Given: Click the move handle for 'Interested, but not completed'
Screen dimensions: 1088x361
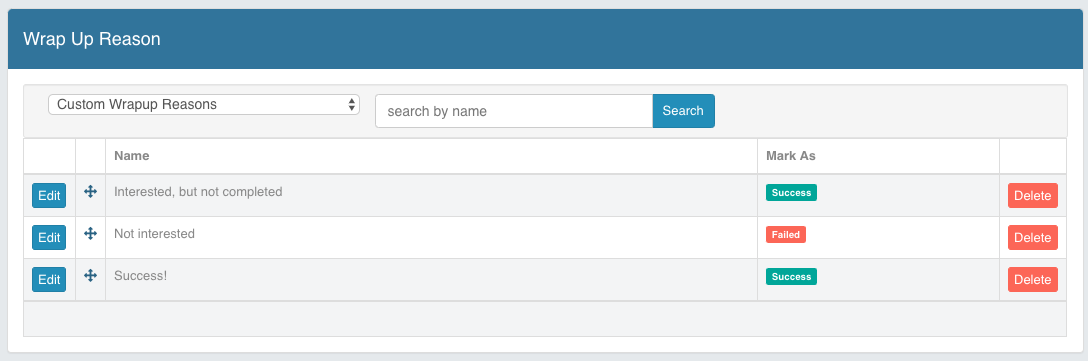Looking at the screenshot, I should [x=90, y=192].
